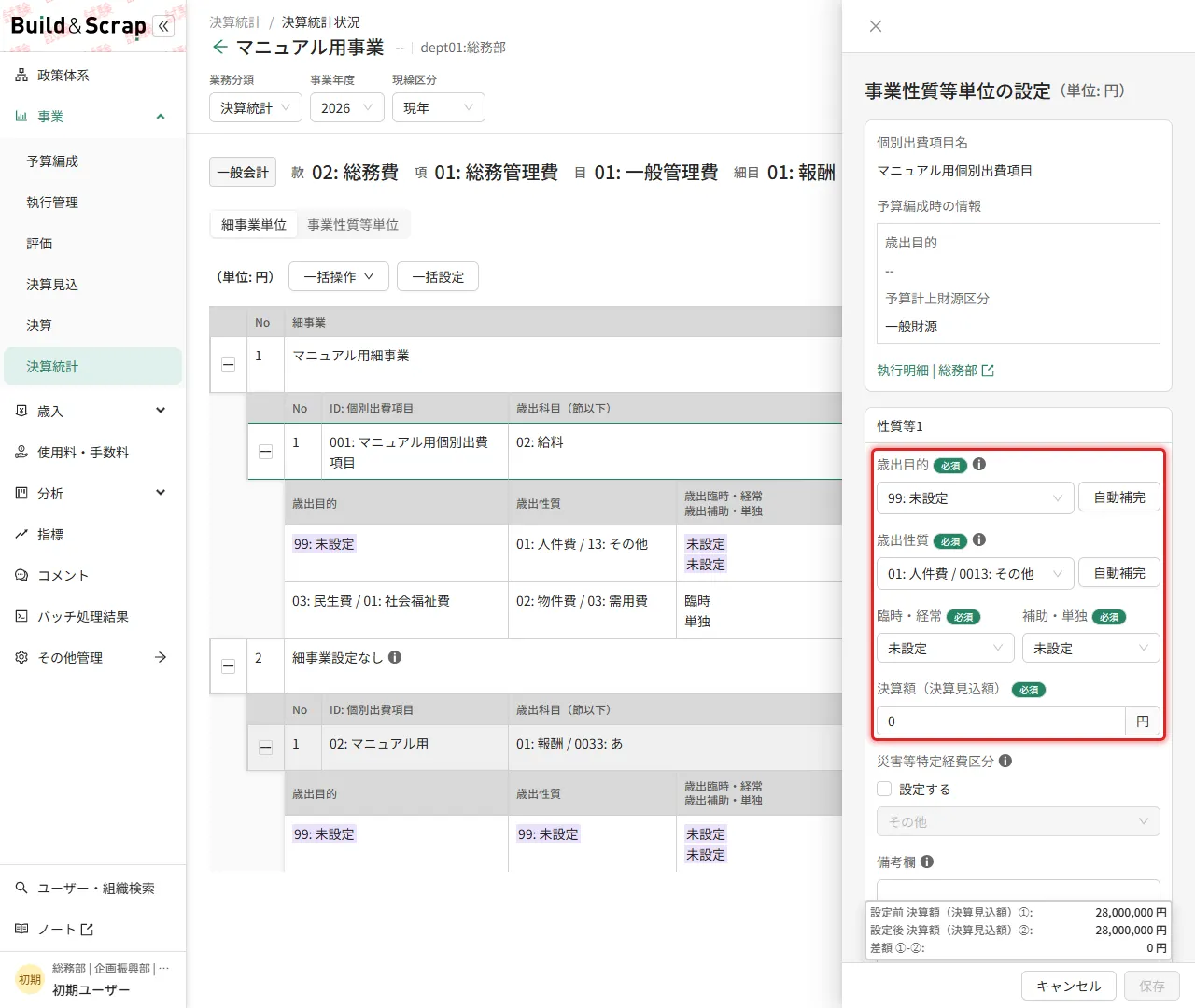Click the ノート book icon
The image size is (1195, 1008).
[x=21, y=930]
